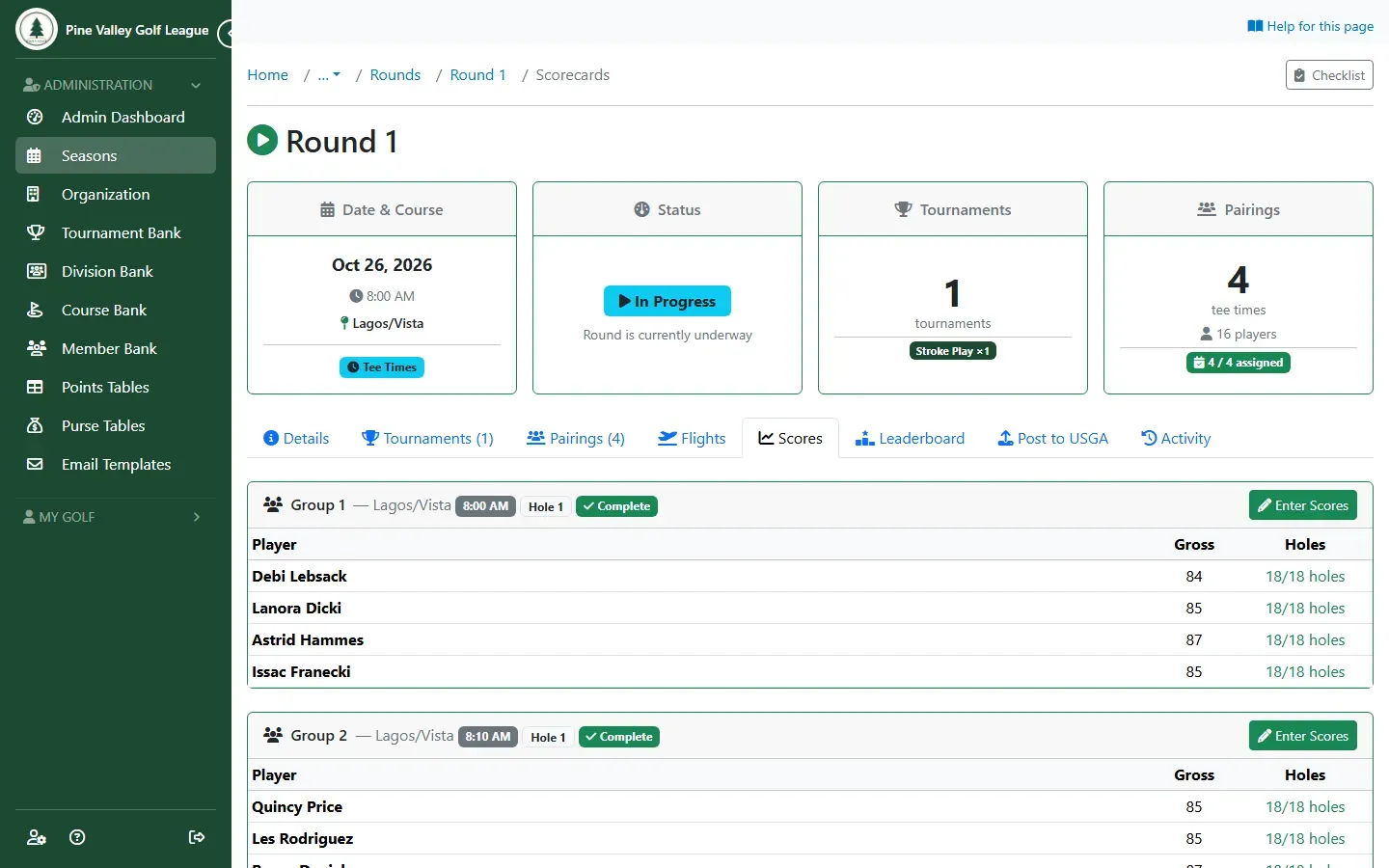1389x868 pixels.
Task: Open Admin Dashboard from the sidebar
Action: (x=116, y=117)
